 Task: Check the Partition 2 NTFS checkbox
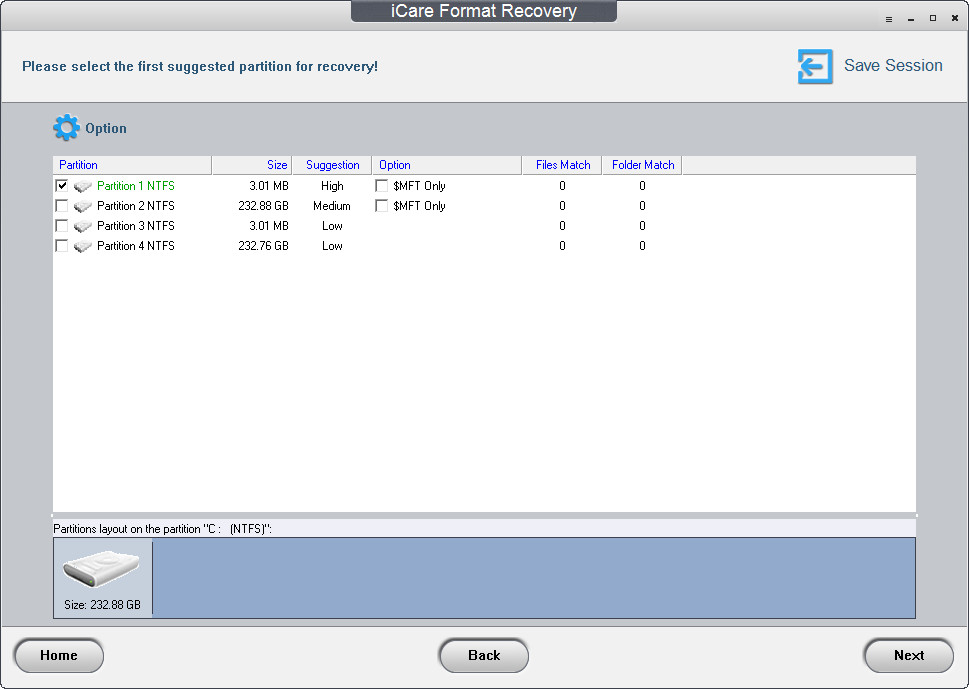tap(62, 206)
